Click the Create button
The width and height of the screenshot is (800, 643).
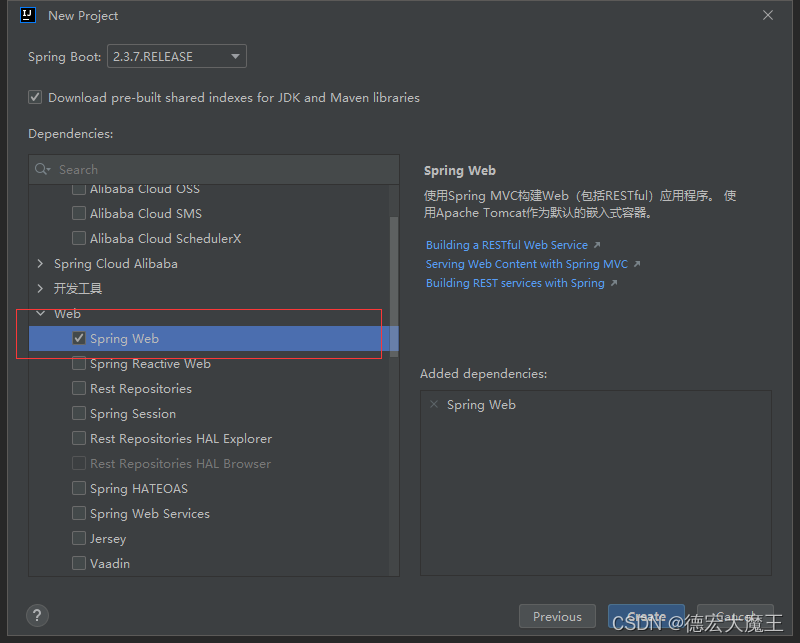click(x=646, y=616)
